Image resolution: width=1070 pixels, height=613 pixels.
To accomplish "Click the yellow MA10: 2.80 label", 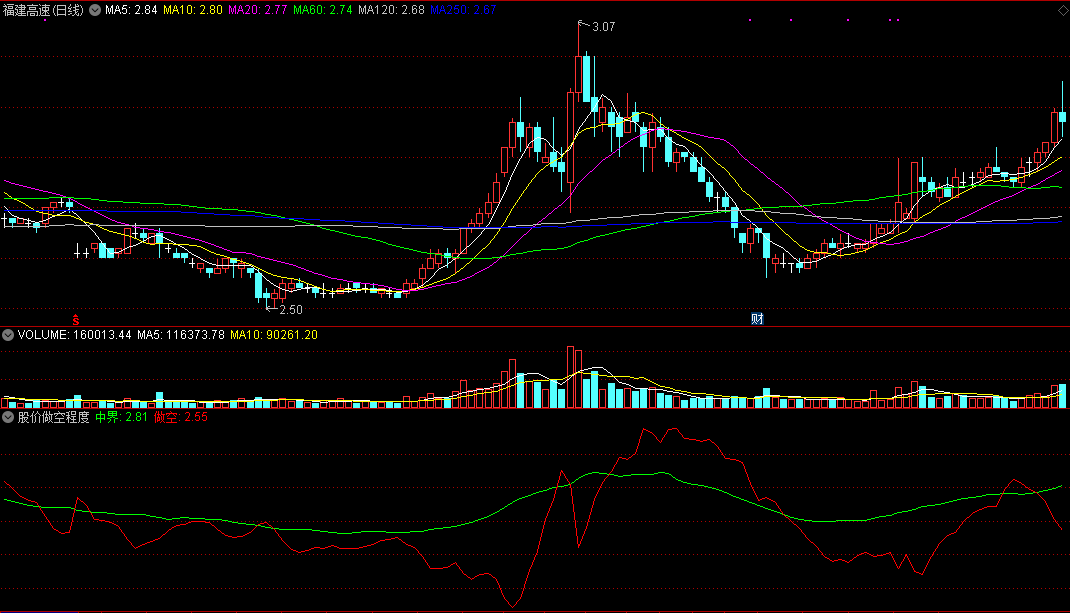I will [192, 10].
